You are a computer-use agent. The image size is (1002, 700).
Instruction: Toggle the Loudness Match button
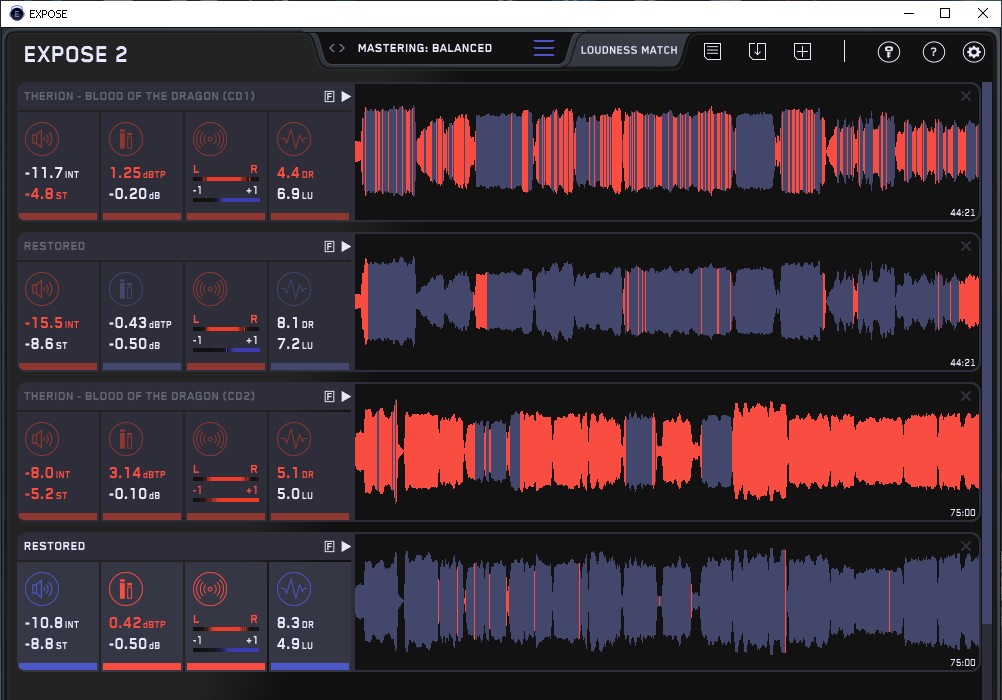click(629, 50)
